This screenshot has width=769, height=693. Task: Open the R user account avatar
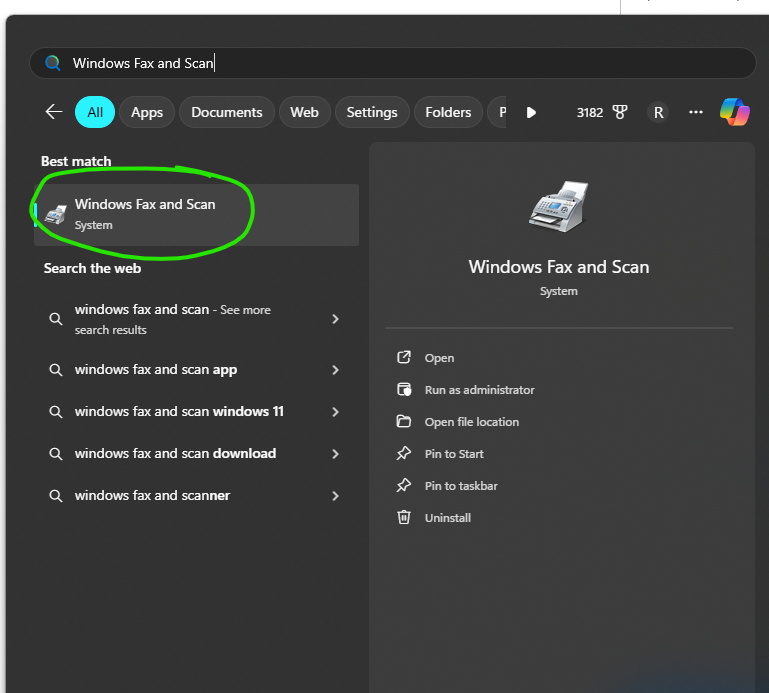pos(658,112)
